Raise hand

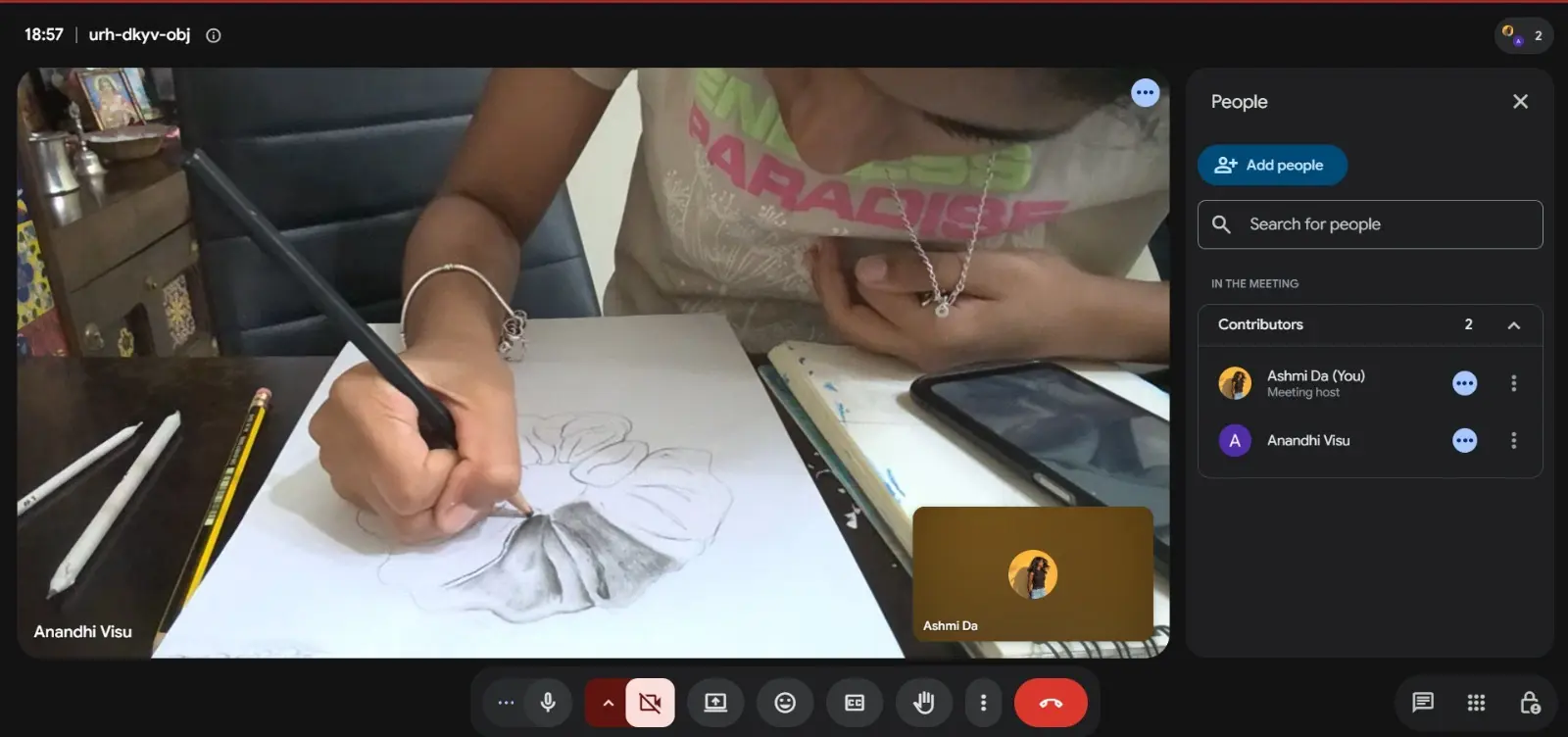point(924,703)
